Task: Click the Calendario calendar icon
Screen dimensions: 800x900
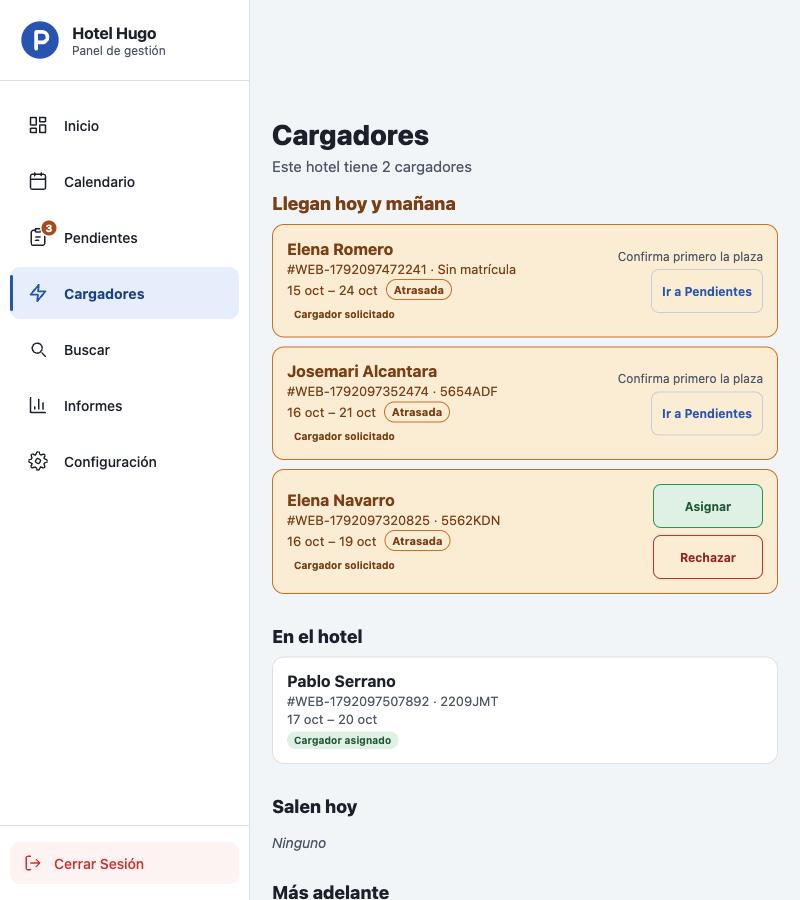Action: (38, 181)
